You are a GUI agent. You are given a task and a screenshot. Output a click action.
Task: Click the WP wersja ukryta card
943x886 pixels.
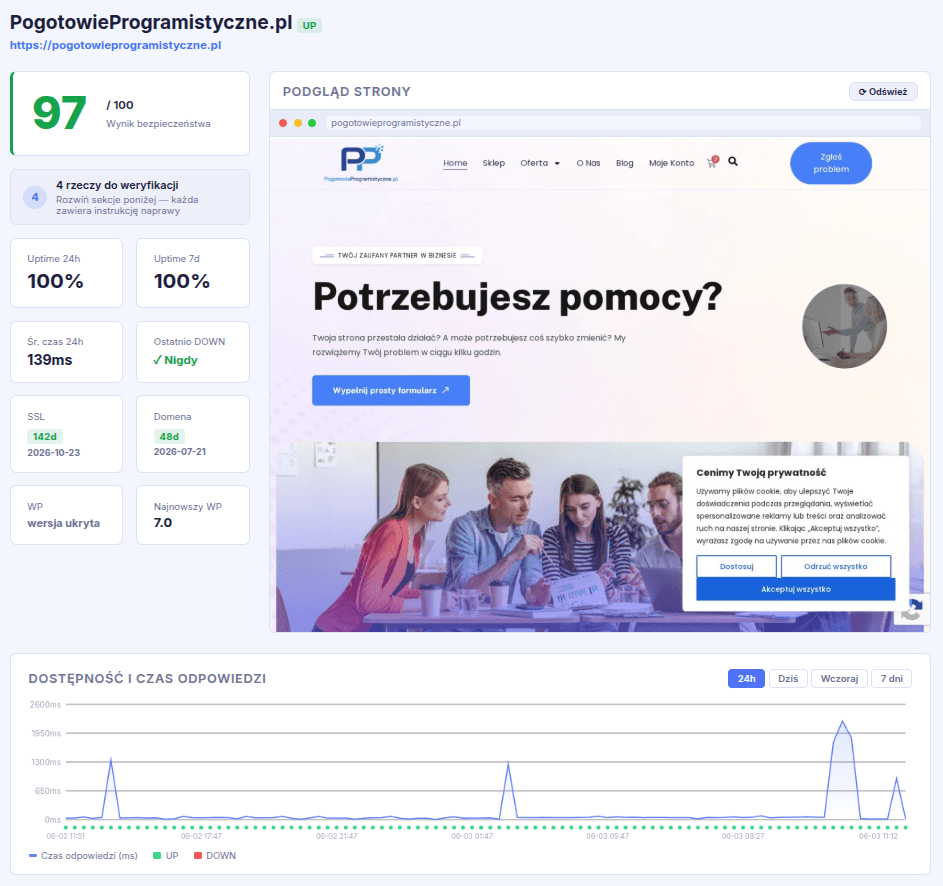pos(66,515)
